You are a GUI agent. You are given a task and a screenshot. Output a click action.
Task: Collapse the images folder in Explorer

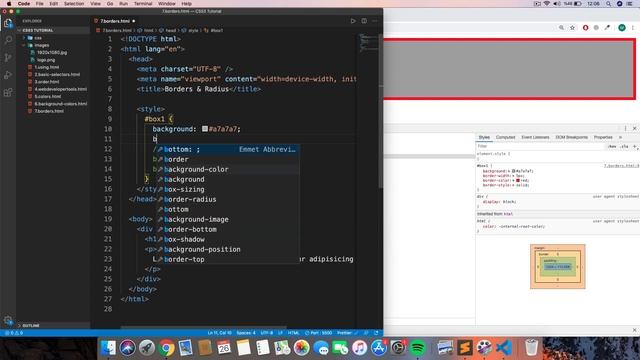pyautogui.click(x=41, y=45)
